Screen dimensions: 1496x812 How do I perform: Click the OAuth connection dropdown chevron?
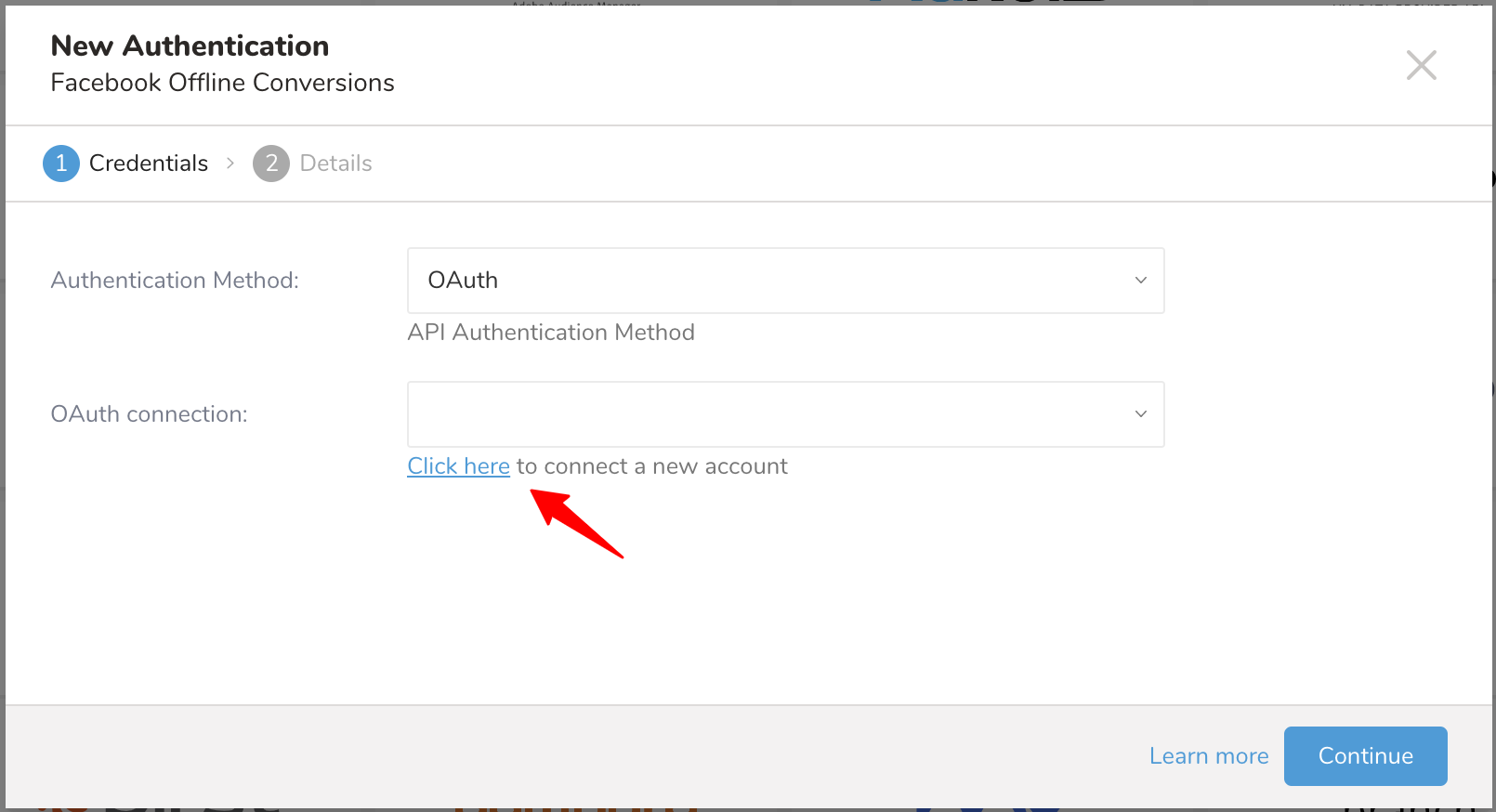click(x=1141, y=414)
